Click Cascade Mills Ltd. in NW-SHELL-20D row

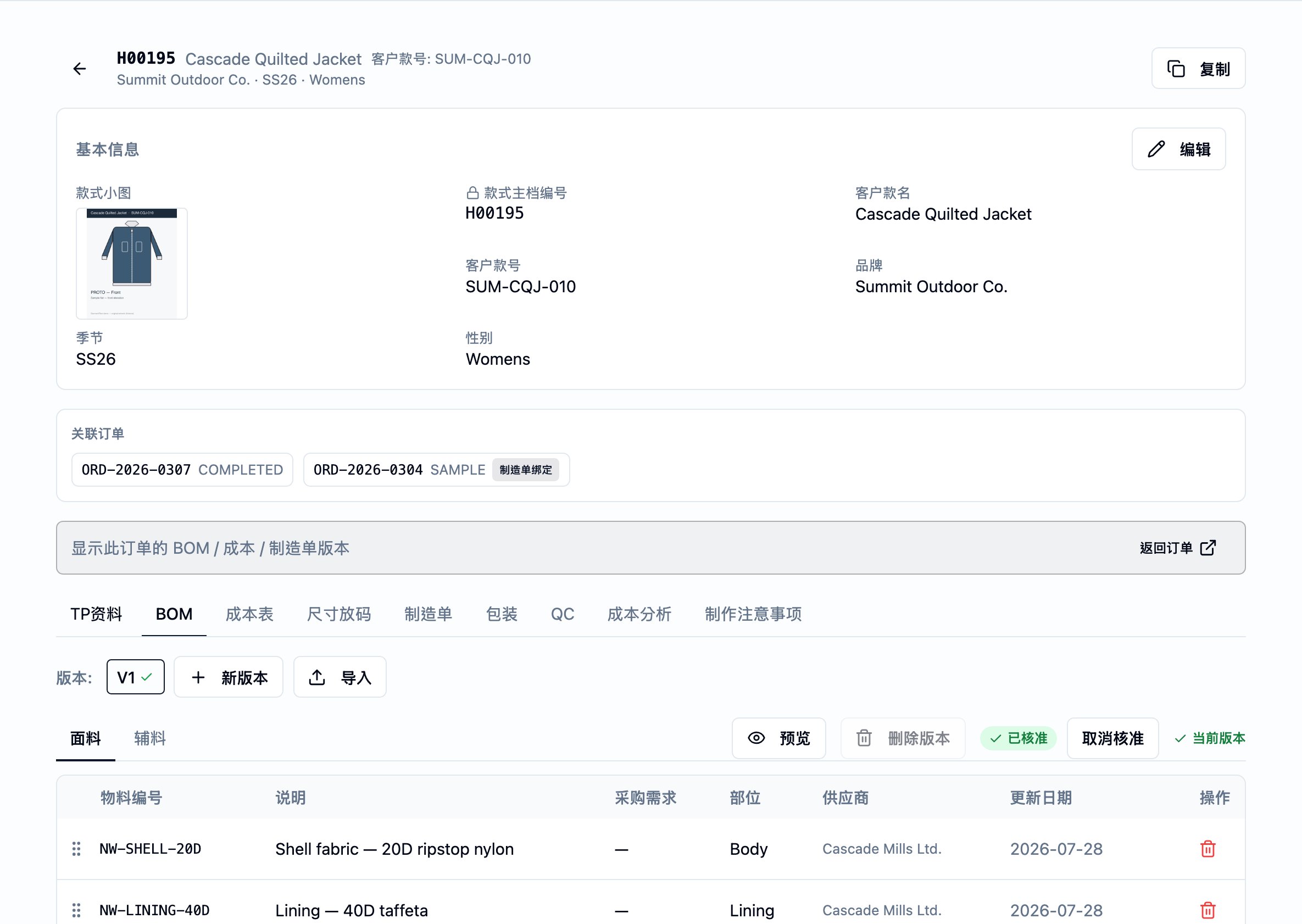pyautogui.click(x=882, y=849)
